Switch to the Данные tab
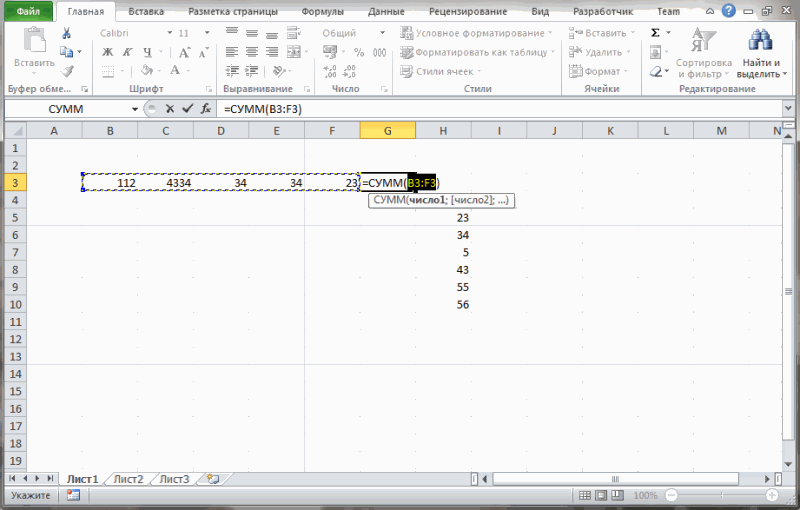Image resolution: width=800 pixels, height=510 pixels. [386, 11]
